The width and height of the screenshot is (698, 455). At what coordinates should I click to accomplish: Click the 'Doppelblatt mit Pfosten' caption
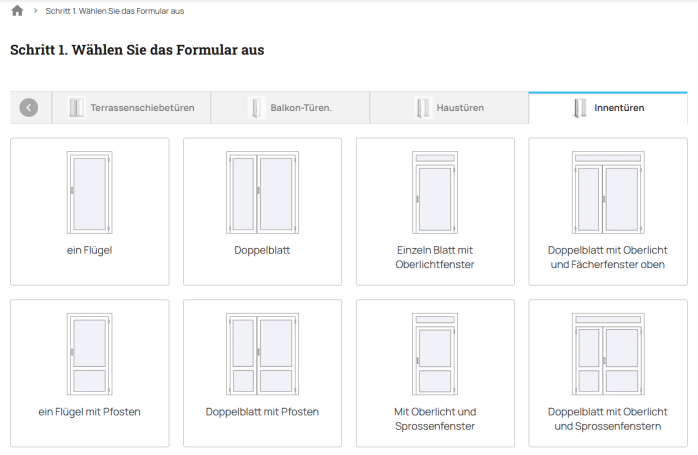pos(262,412)
